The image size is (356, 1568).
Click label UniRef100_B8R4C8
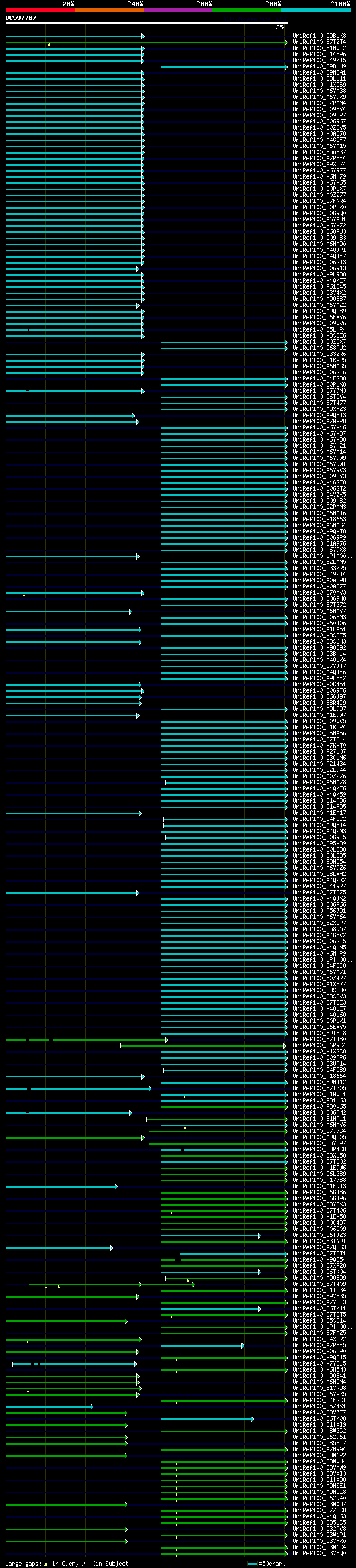click(319, 1149)
